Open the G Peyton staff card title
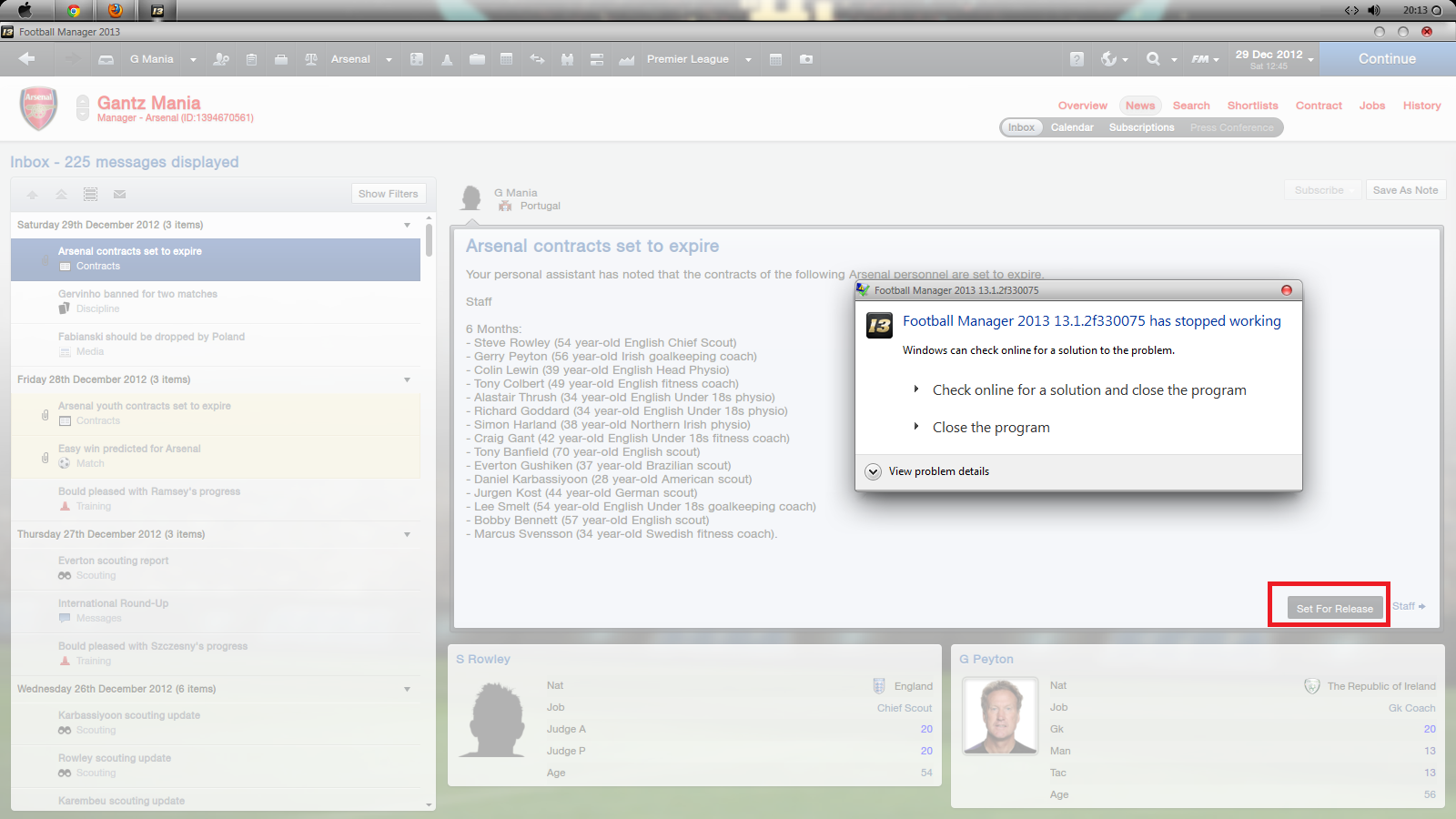 pyautogui.click(x=986, y=659)
